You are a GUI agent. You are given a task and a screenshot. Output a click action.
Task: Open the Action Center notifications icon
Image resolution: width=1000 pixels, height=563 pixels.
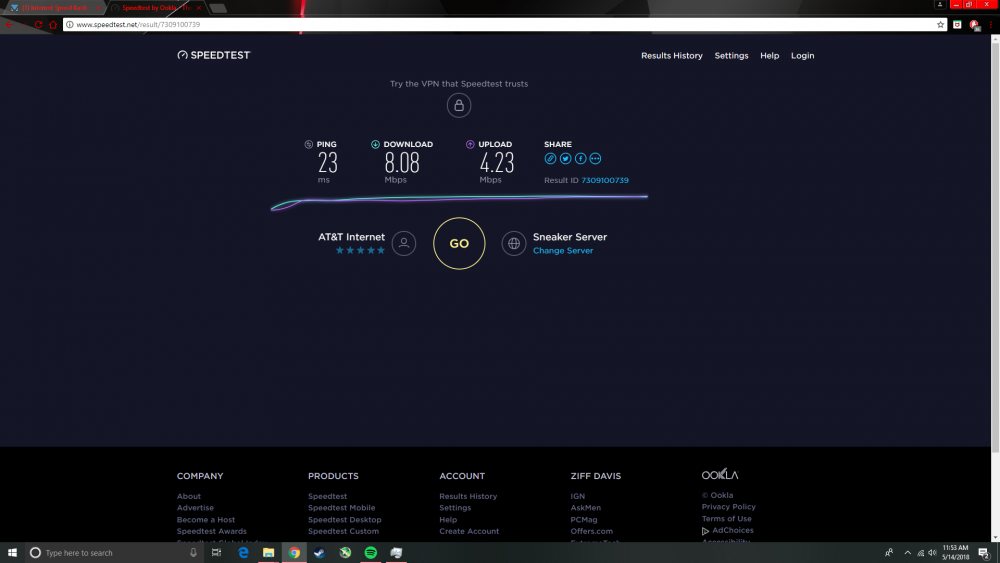tap(984, 553)
